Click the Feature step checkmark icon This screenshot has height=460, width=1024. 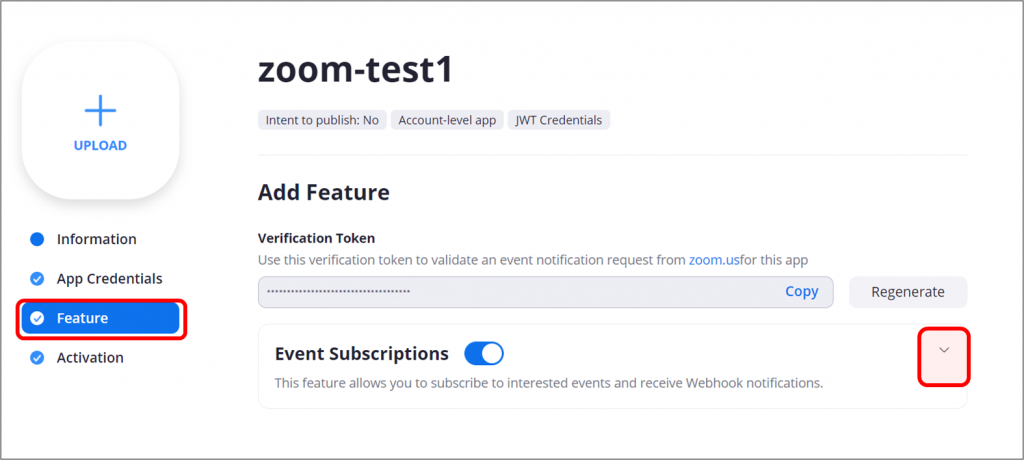(x=38, y=319)
